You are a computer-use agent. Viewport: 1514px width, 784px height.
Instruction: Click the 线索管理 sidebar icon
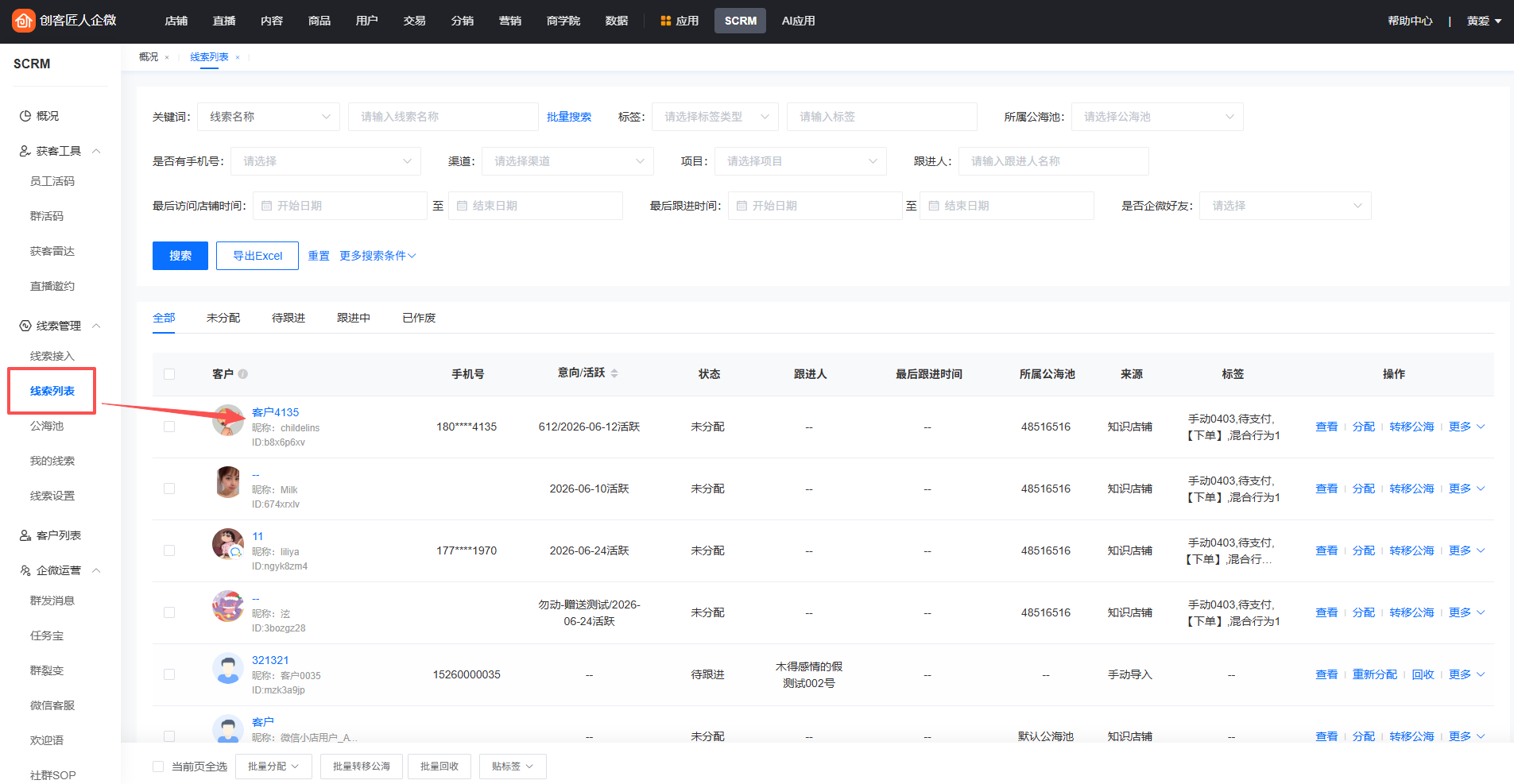[25, 326]
